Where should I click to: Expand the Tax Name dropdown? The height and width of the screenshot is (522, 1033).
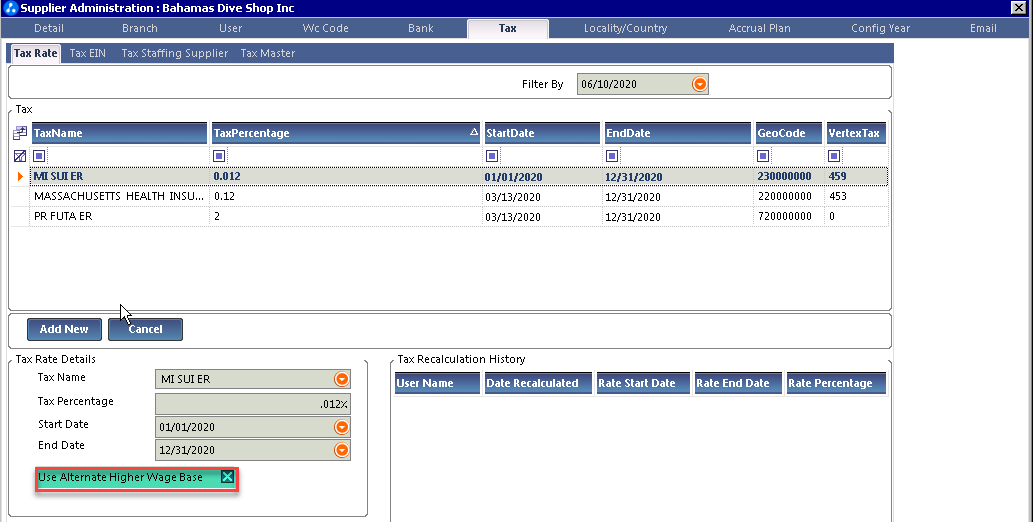click(342, 379)
